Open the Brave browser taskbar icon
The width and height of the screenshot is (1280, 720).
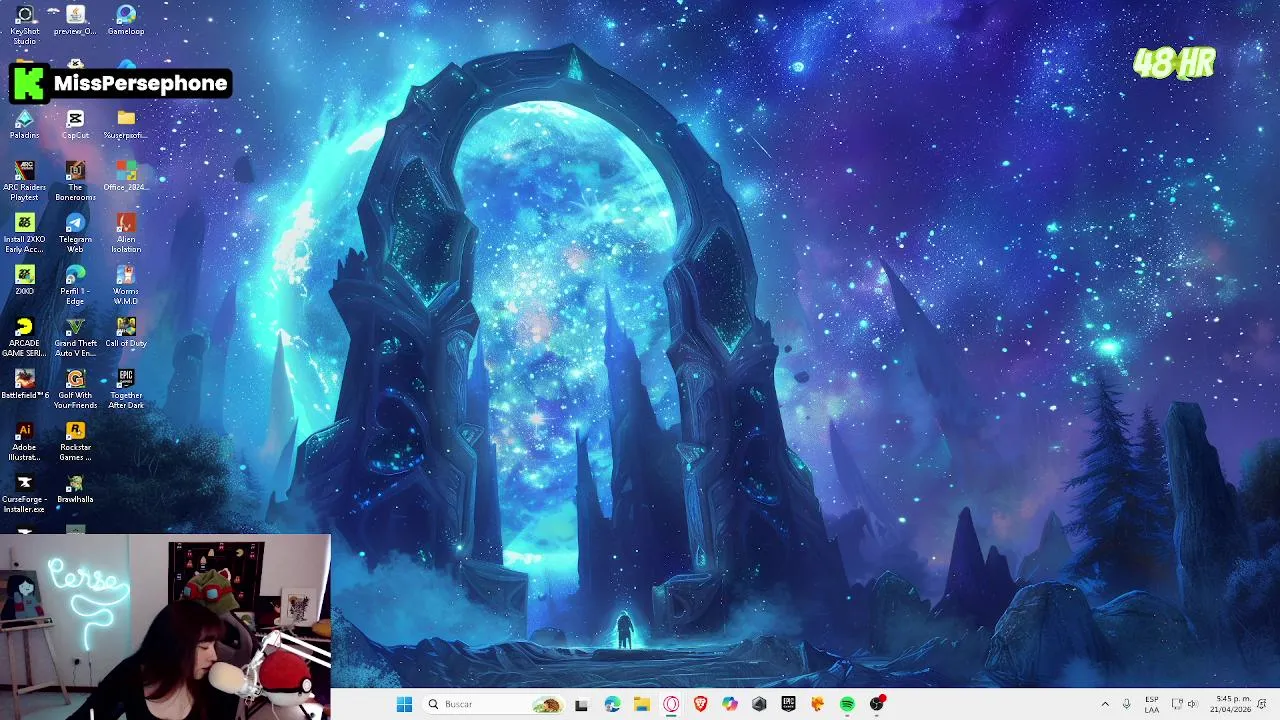point(700,704)
